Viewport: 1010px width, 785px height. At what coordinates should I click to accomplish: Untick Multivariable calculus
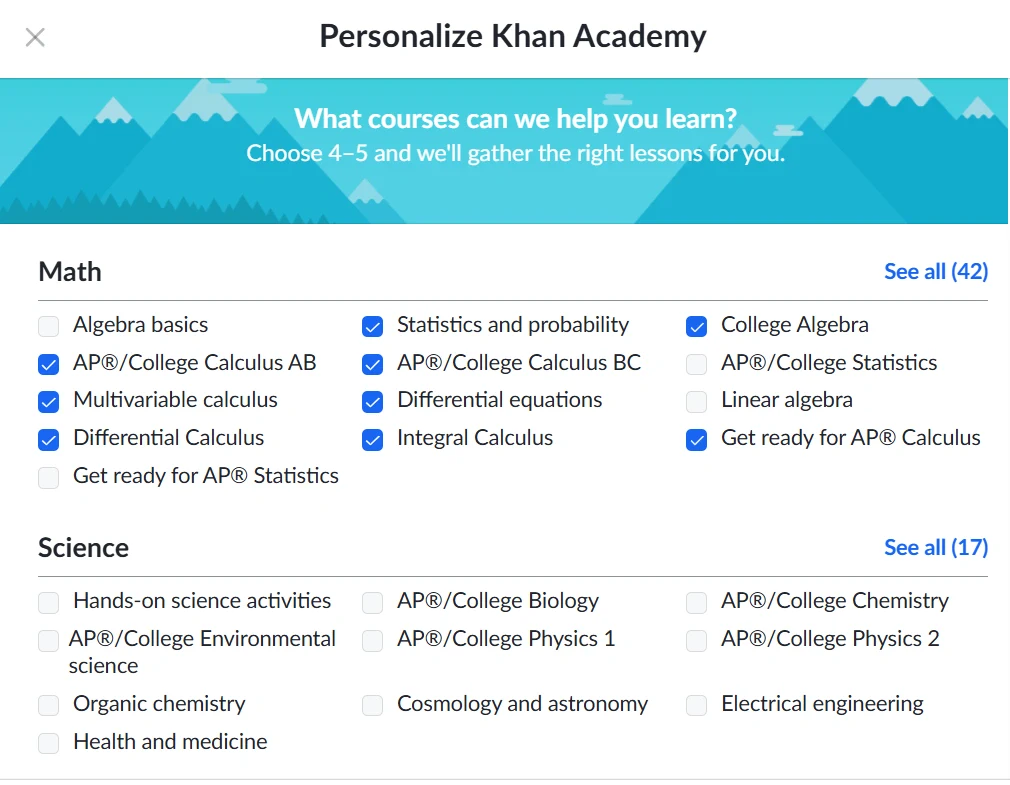(49, 402)
